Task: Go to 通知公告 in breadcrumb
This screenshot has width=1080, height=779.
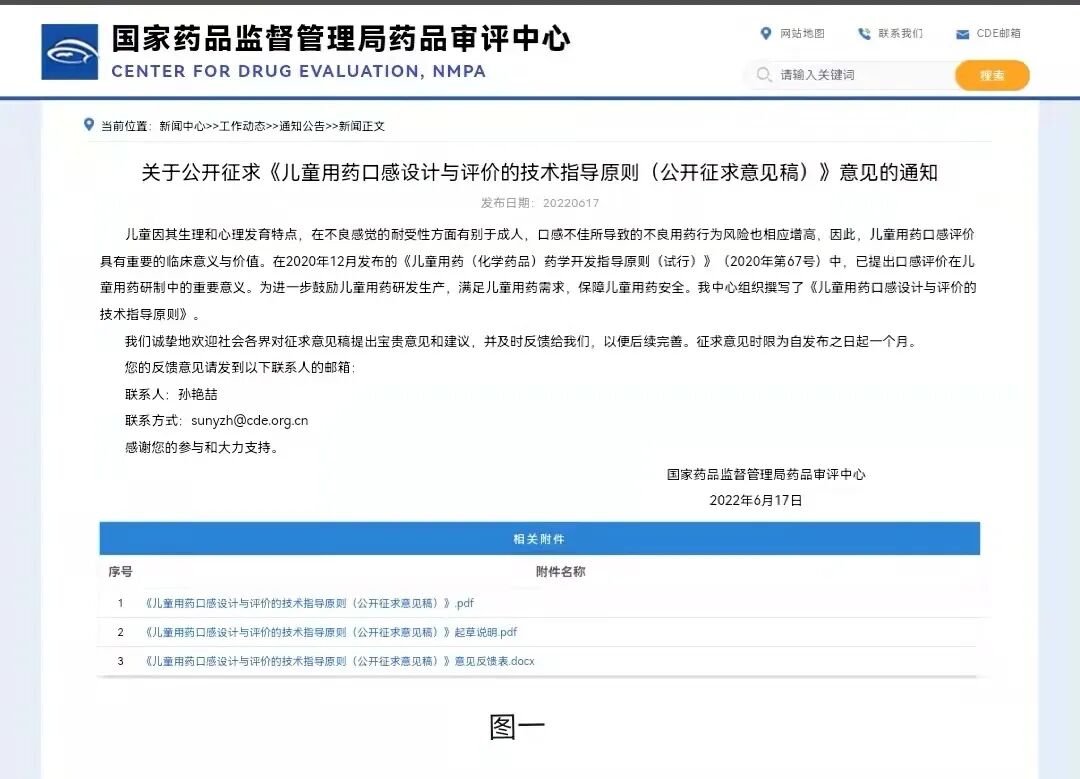Action: [x=302, y=126]
